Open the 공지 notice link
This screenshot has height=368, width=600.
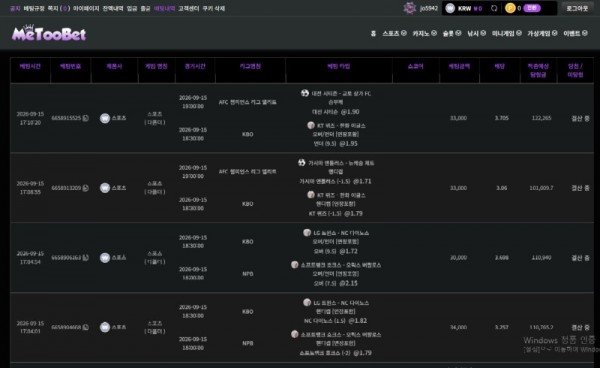coord(15,8)
